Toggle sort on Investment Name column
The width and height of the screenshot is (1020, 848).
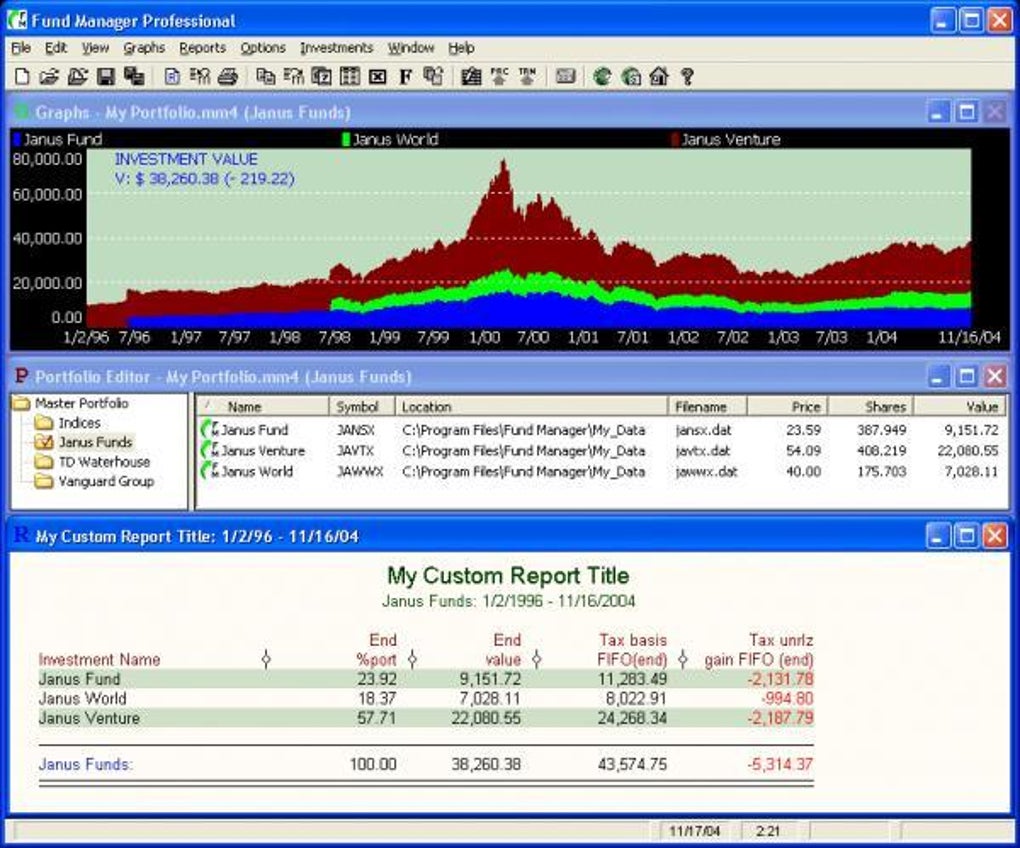[x=265, y=658]
